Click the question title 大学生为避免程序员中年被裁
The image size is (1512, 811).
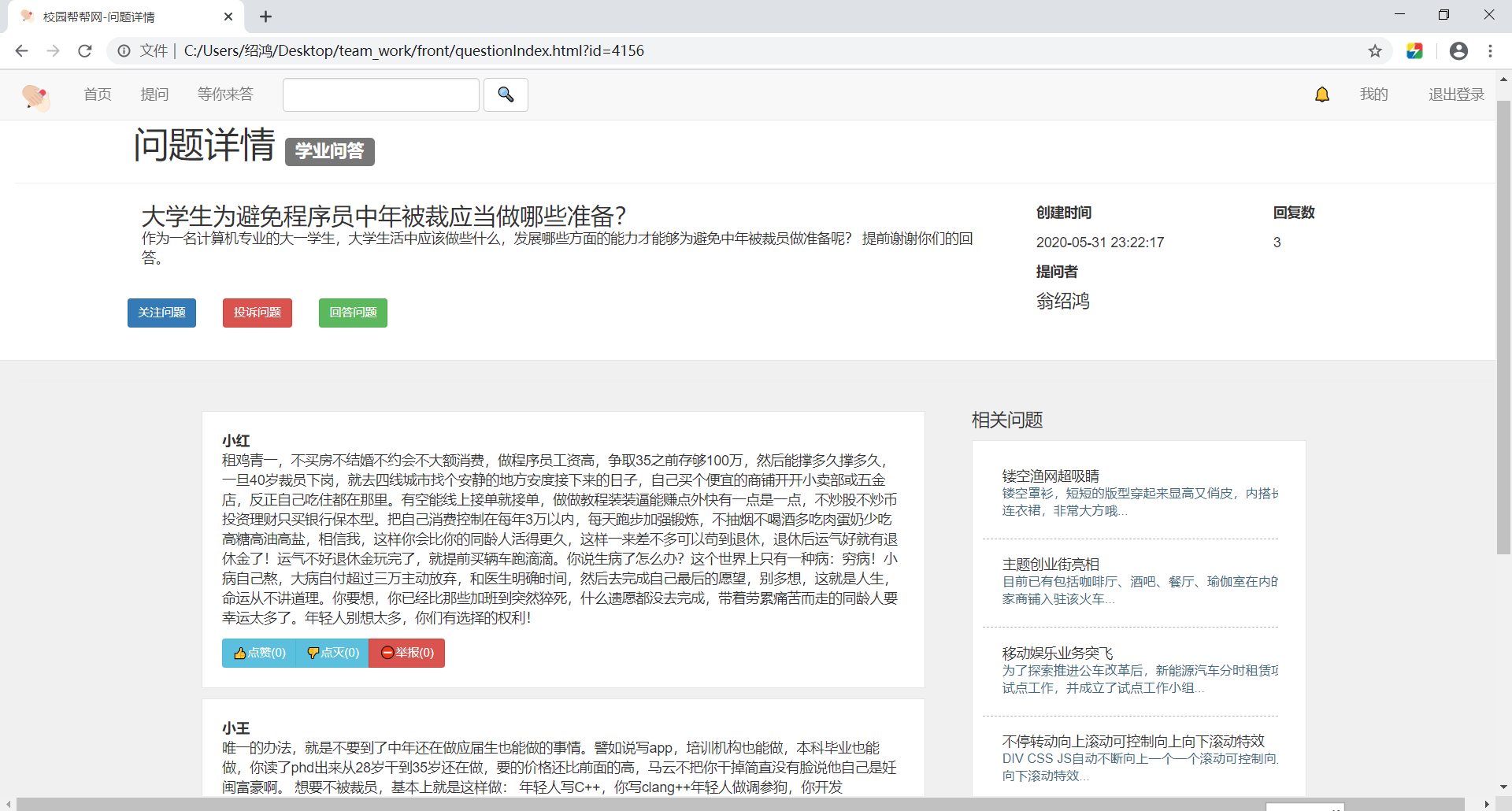tap(384, 216)
